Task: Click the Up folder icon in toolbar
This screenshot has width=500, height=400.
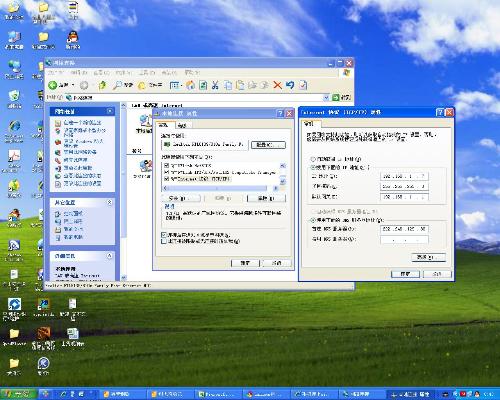Action: [102, 85]
